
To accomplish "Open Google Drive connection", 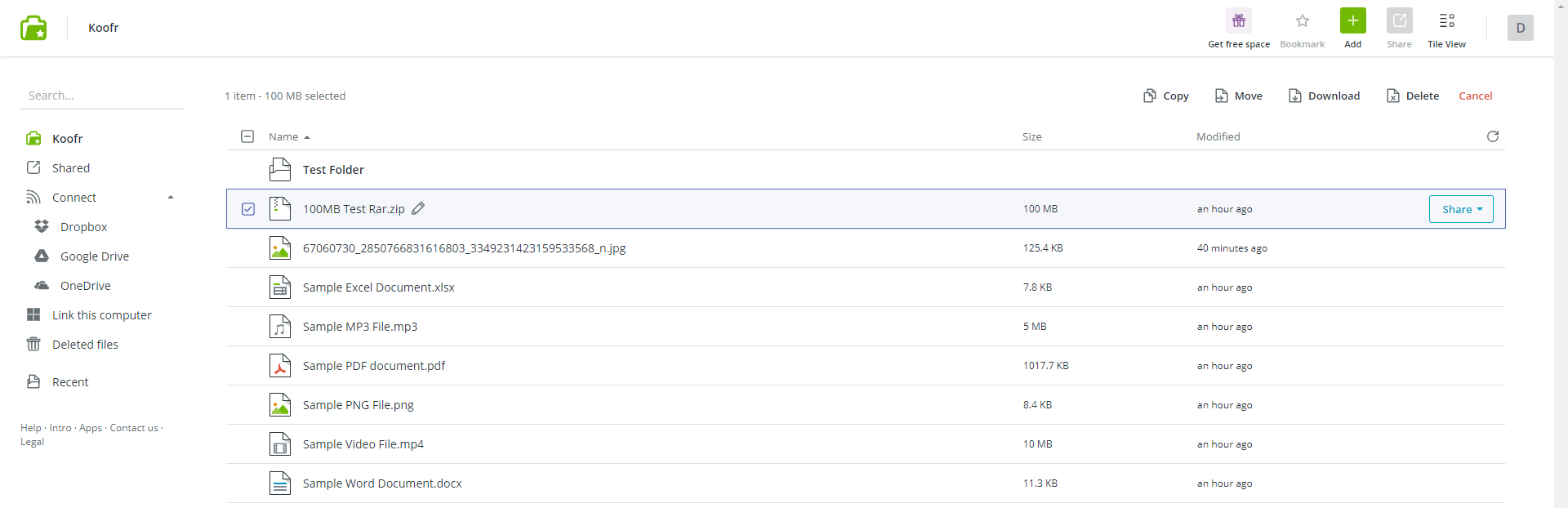I will pos(94,256).
